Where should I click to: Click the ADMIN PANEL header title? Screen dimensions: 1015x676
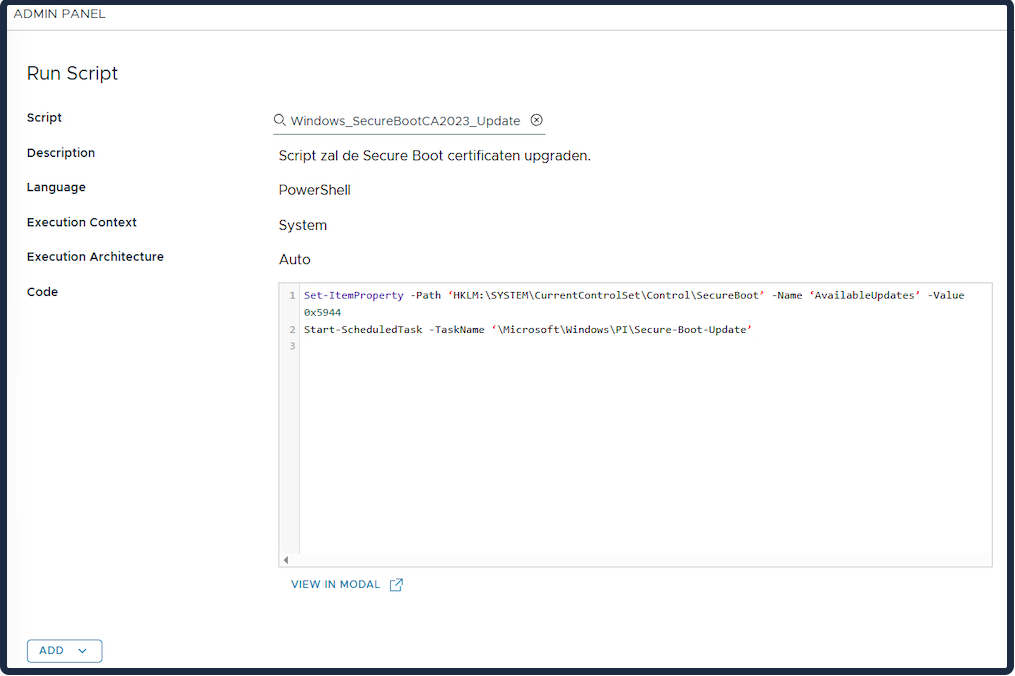(x=59, y=14)
